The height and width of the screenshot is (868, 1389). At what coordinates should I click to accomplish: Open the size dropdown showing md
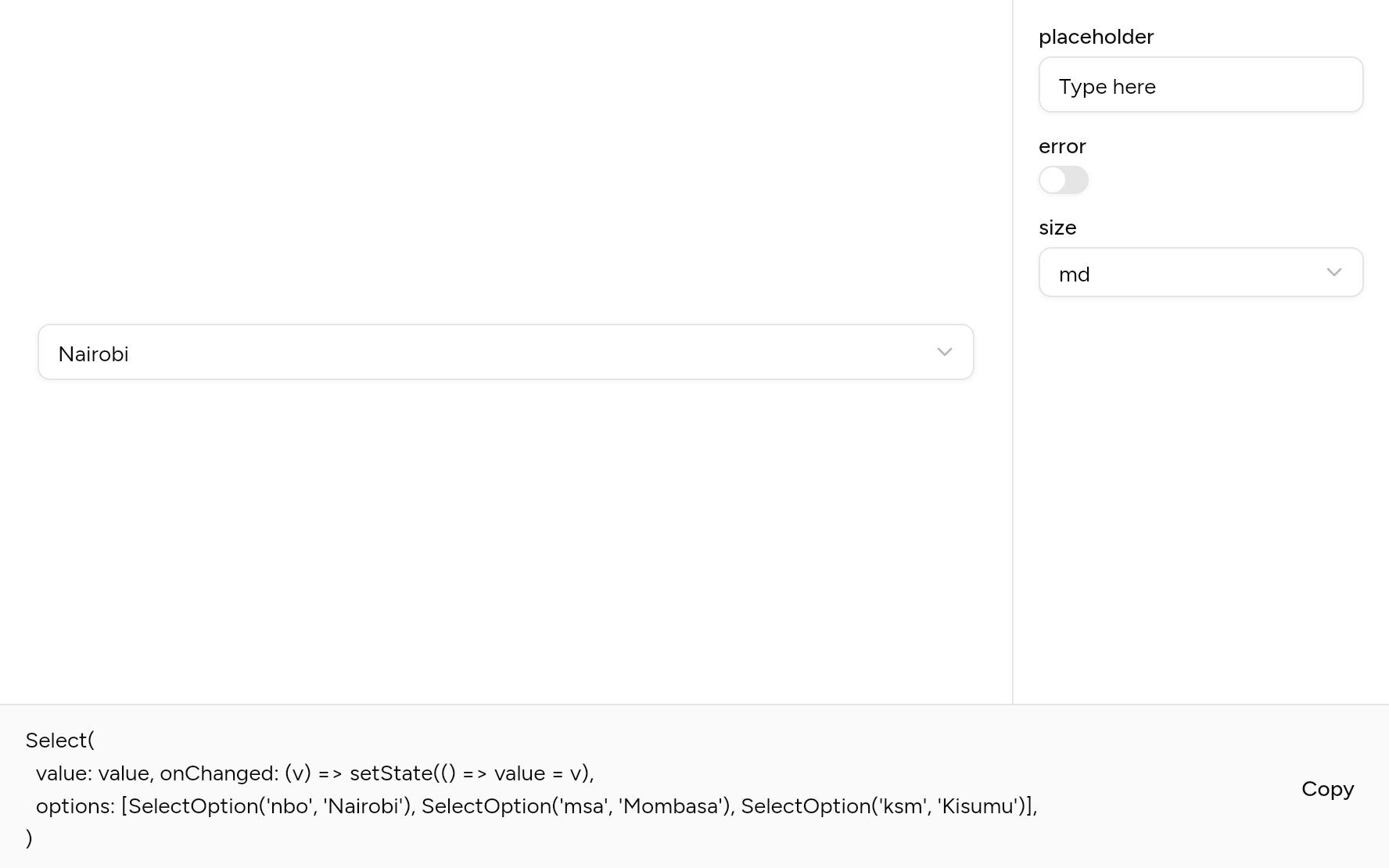coord(1201,272)
